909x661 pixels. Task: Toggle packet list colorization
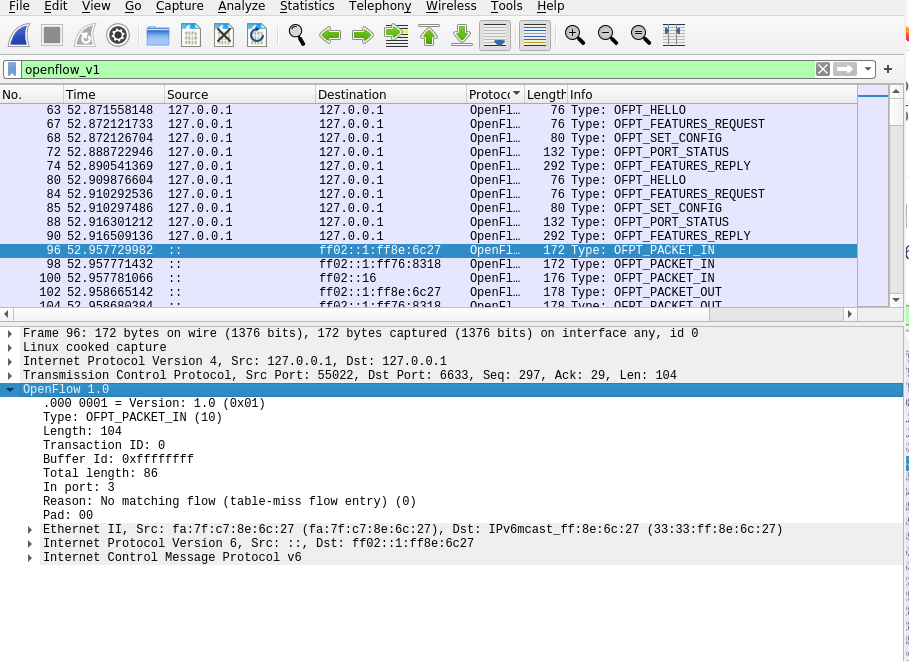[x=535, y=35]
